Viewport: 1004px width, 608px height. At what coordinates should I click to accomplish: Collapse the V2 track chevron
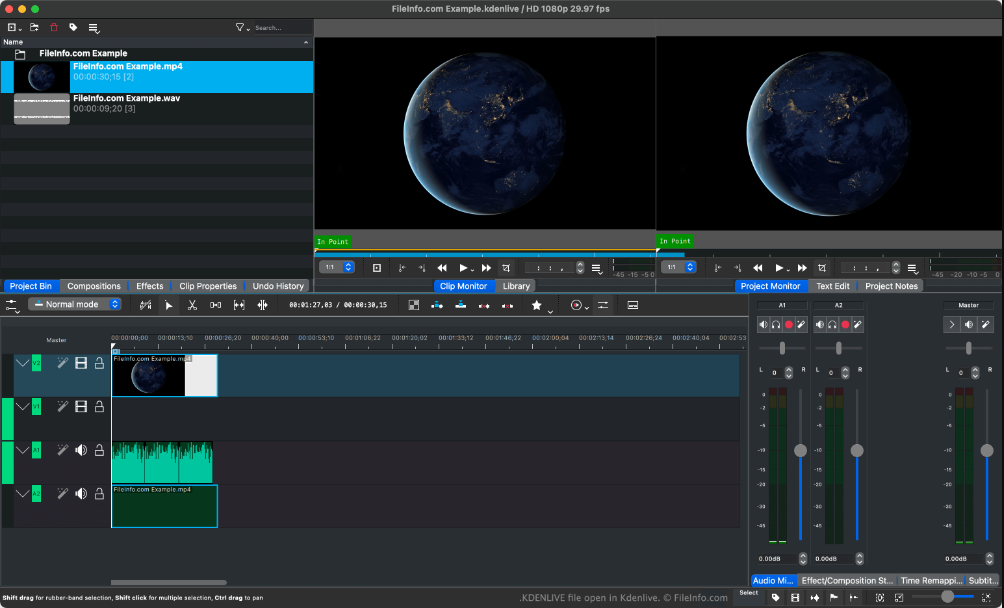coord(23,363)
